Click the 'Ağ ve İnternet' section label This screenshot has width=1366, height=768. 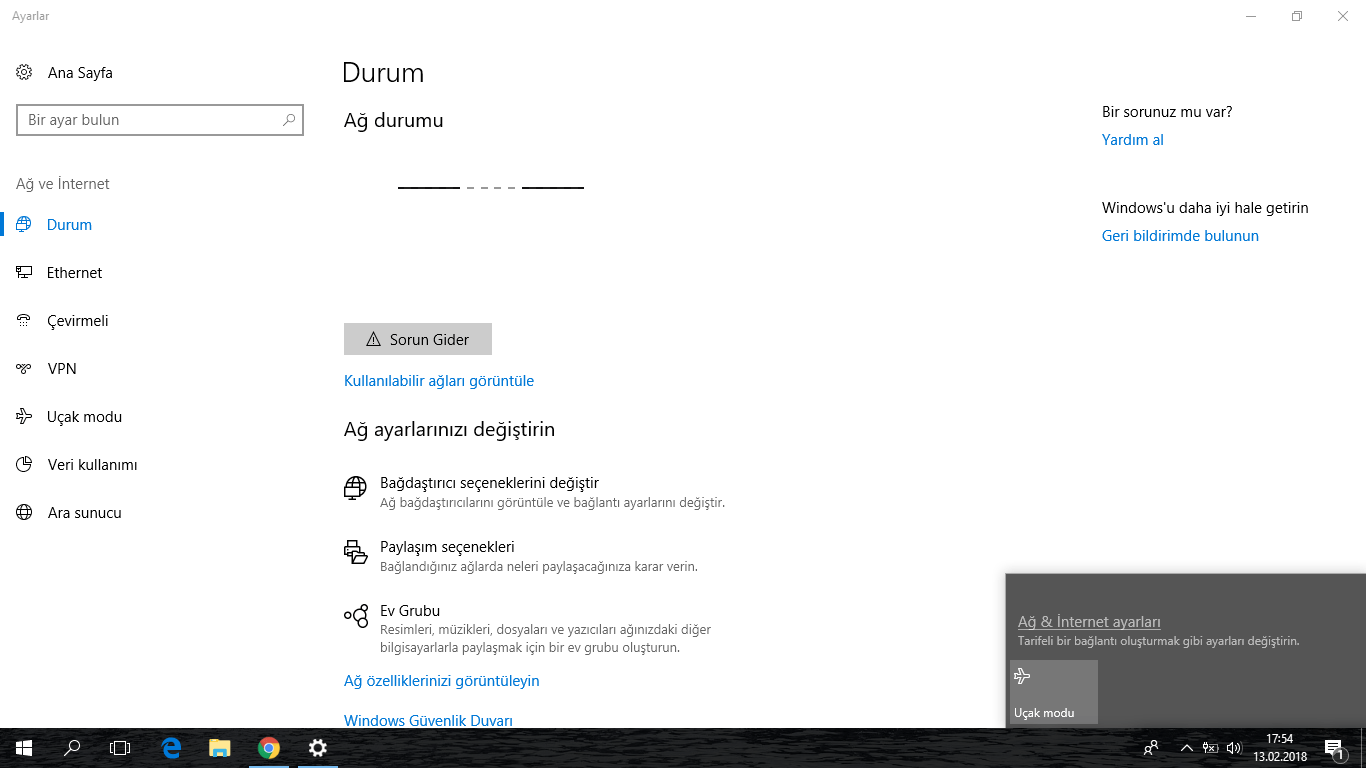63,184
